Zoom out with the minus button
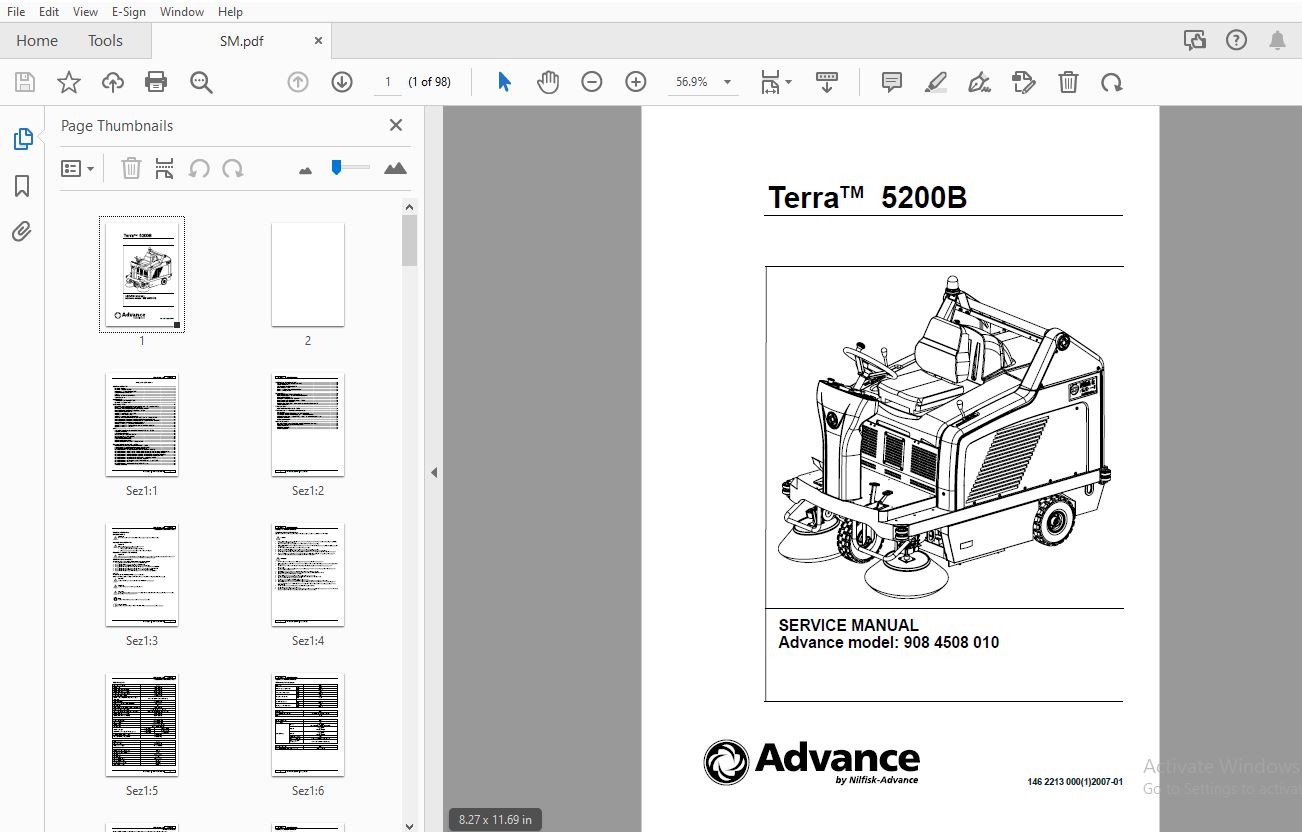1302x832 pixels. click(592, 82)
